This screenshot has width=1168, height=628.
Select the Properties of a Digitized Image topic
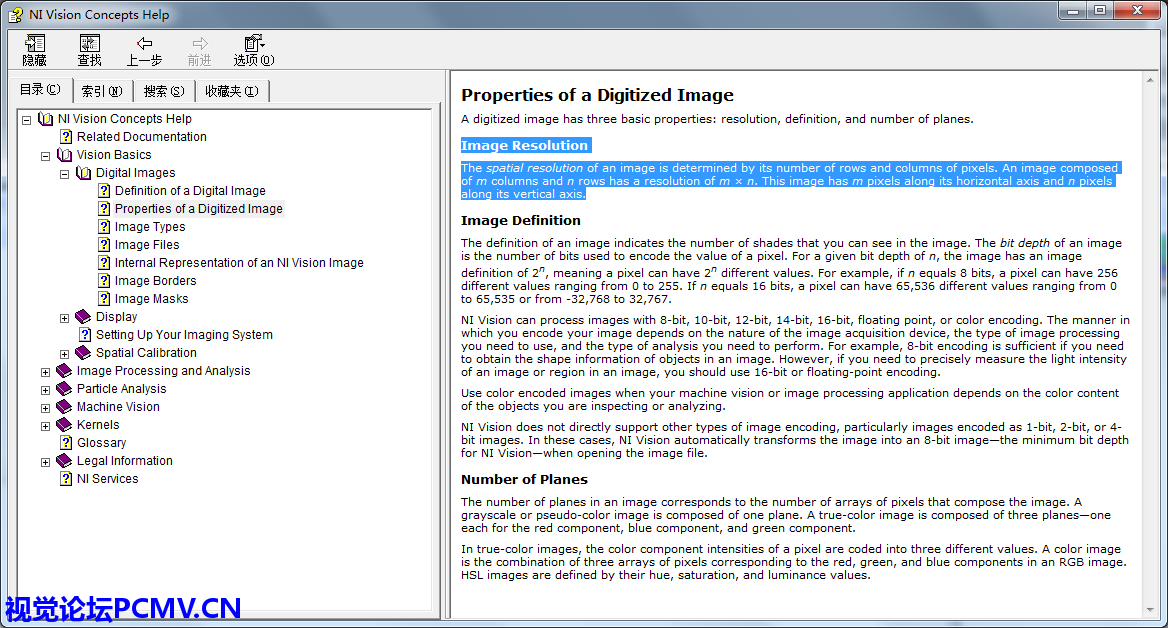tap(198, 209)
